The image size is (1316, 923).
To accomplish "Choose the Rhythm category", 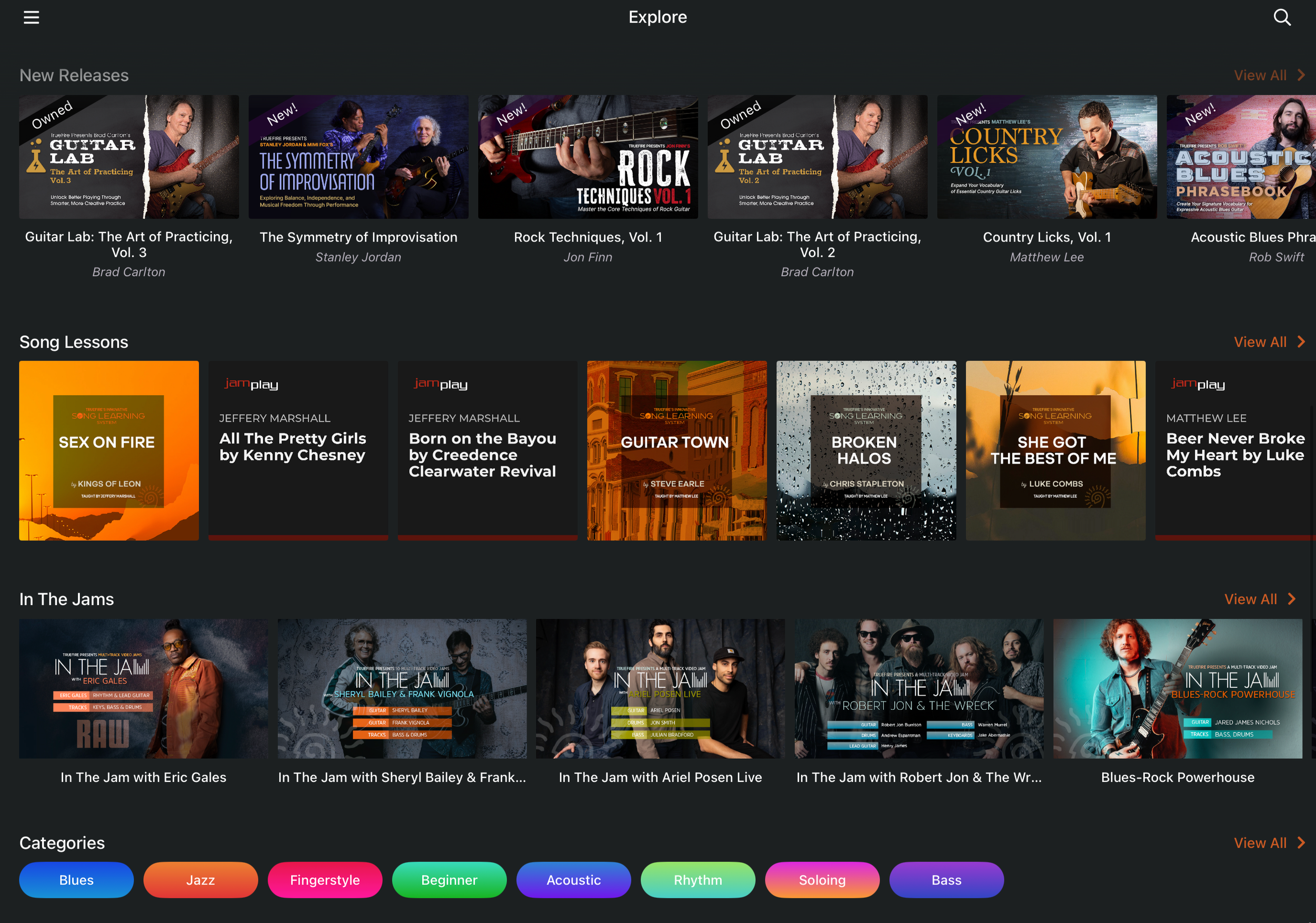I will [698, 880].
